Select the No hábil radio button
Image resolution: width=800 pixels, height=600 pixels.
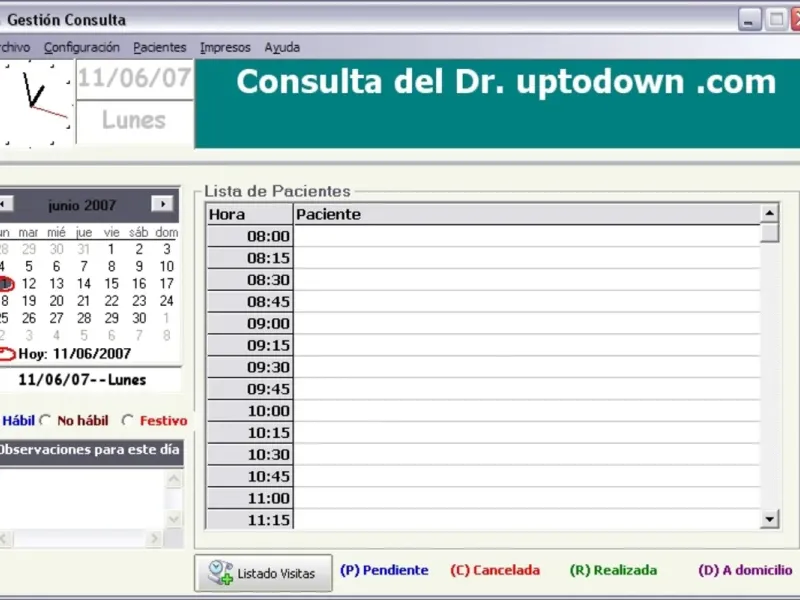point(45,420)
